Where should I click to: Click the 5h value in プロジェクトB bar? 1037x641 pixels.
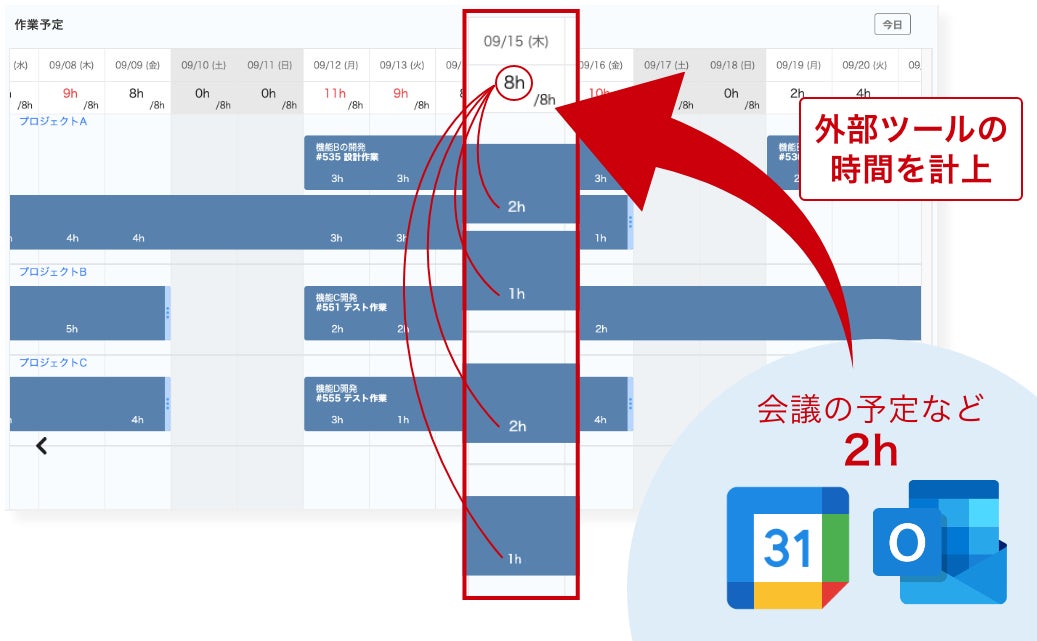coord(72,329)
